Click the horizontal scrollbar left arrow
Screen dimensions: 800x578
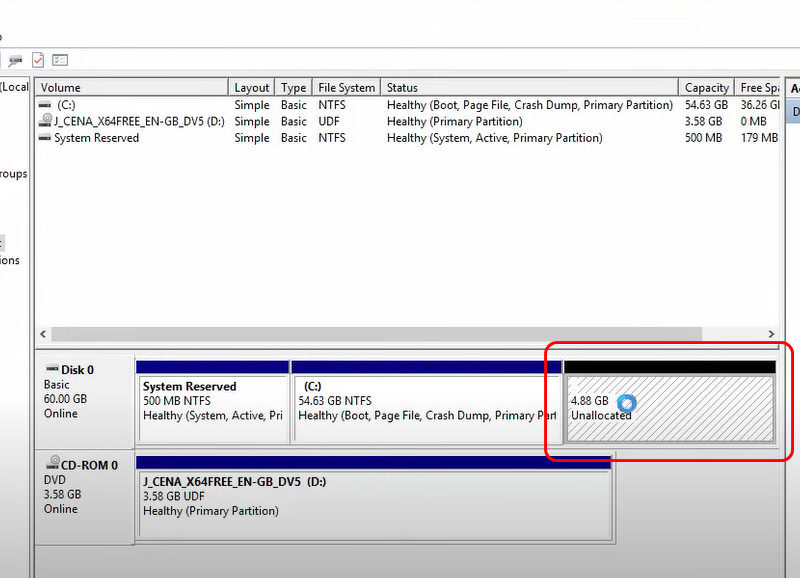click(x=42, y=334)
